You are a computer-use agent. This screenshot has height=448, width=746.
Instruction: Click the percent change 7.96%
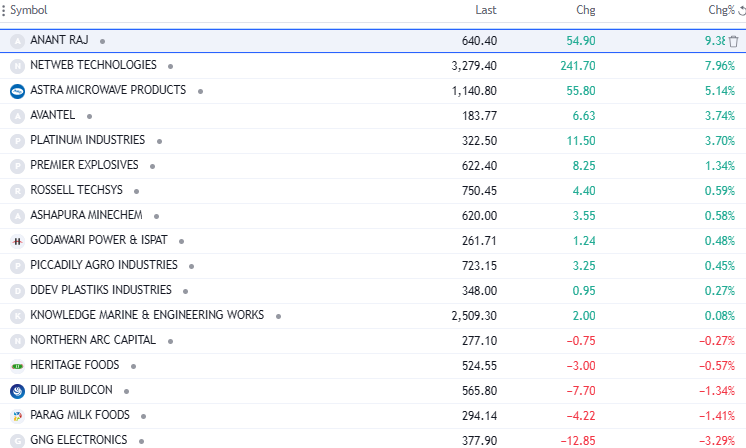[x=720, y=66]
